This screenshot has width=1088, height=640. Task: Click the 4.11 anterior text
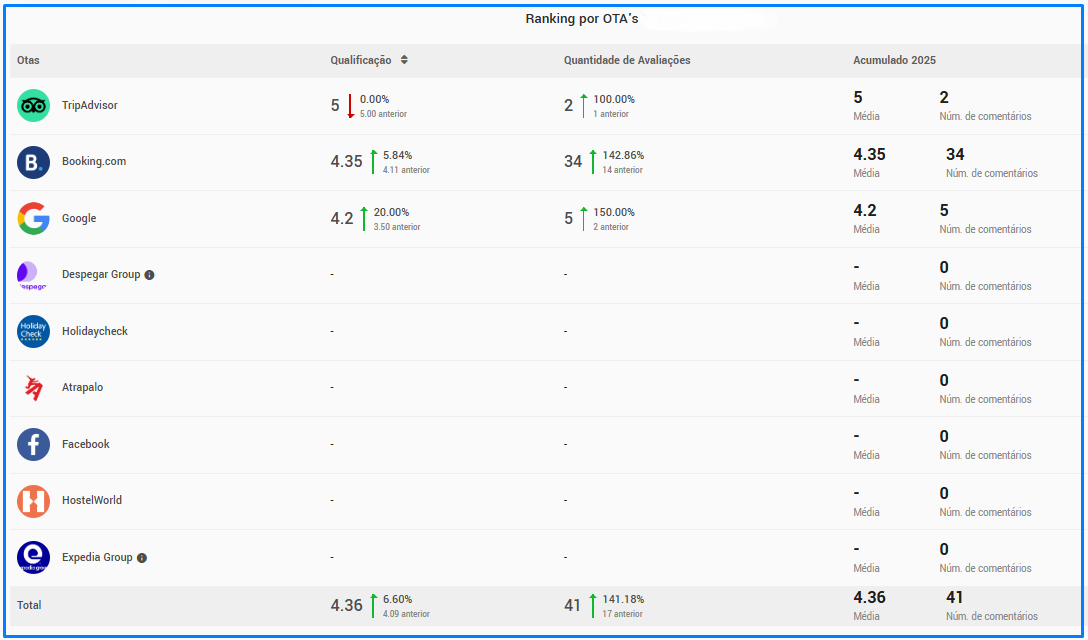pyautogui.click(x=406, y=170)
